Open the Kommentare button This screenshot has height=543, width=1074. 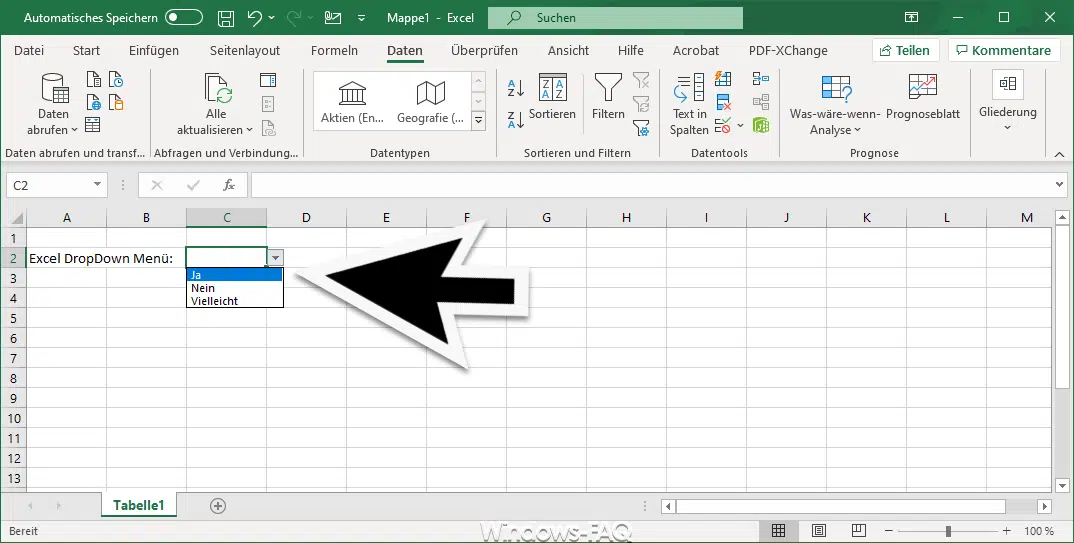1002,51
